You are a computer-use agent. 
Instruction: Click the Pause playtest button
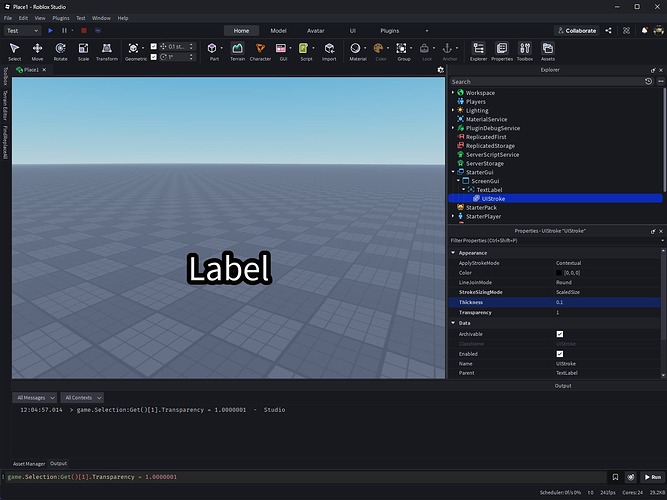[x=64, y=31]
